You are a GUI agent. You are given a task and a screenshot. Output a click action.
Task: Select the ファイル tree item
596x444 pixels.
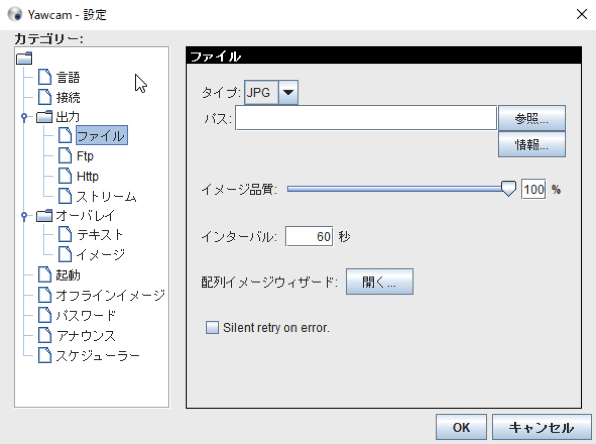pos(102,135)
